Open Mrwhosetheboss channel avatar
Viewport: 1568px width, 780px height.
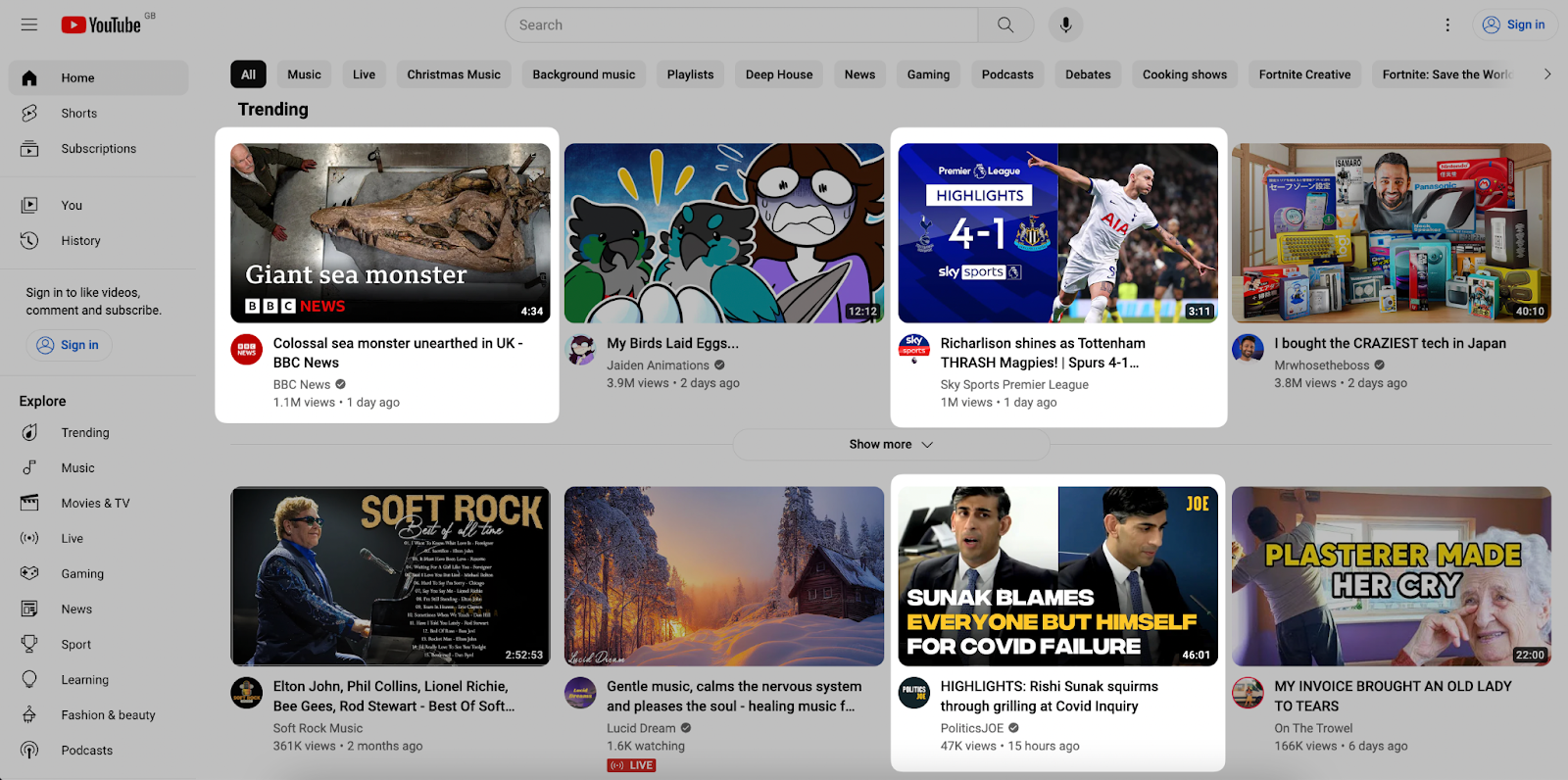1248,350
